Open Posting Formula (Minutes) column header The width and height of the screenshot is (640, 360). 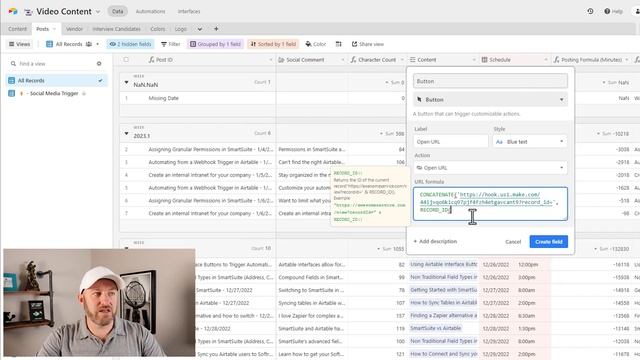tap(591, 60)
